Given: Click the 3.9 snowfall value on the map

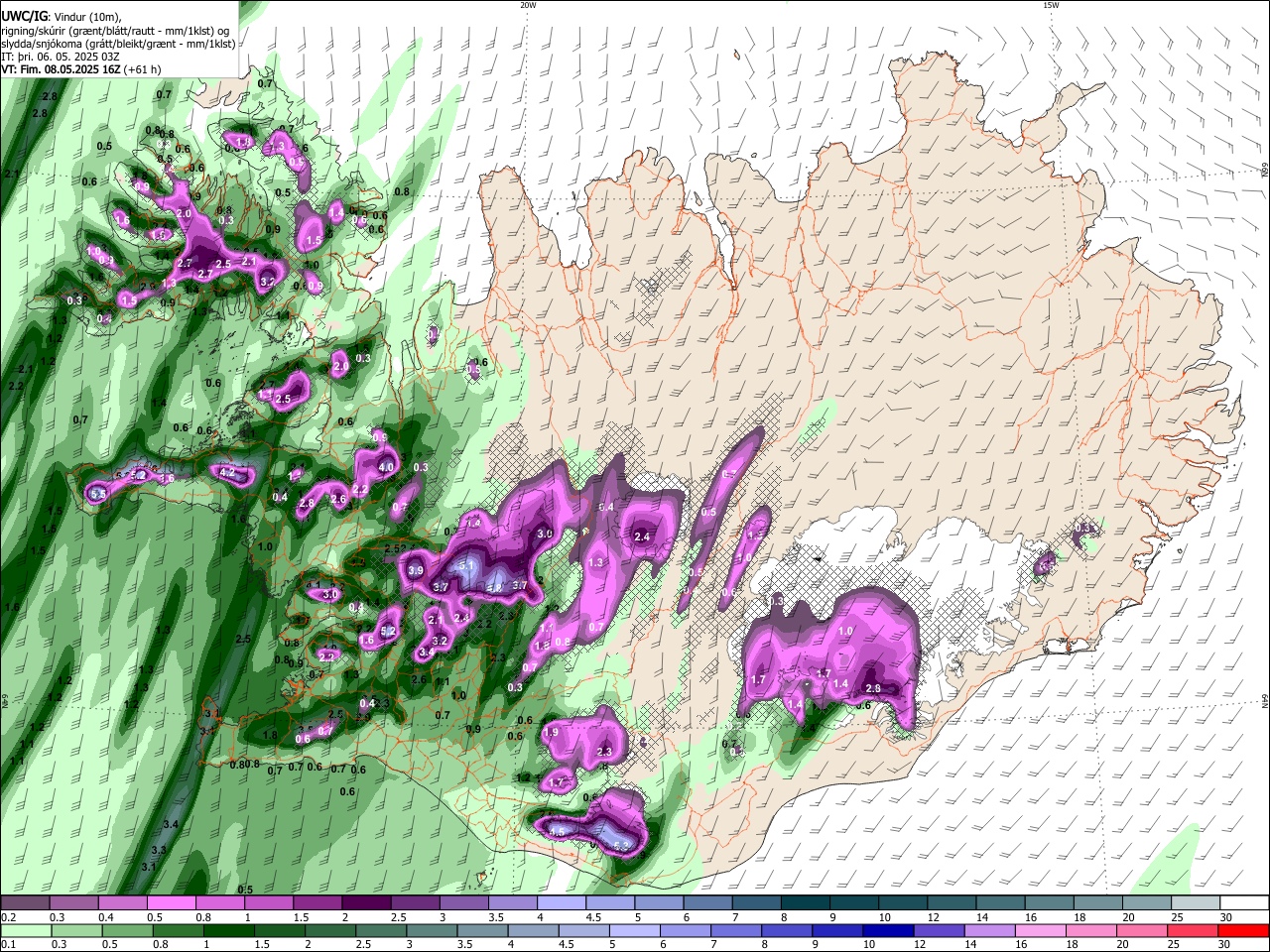Looking at the screenshot, I should (416, 570).
